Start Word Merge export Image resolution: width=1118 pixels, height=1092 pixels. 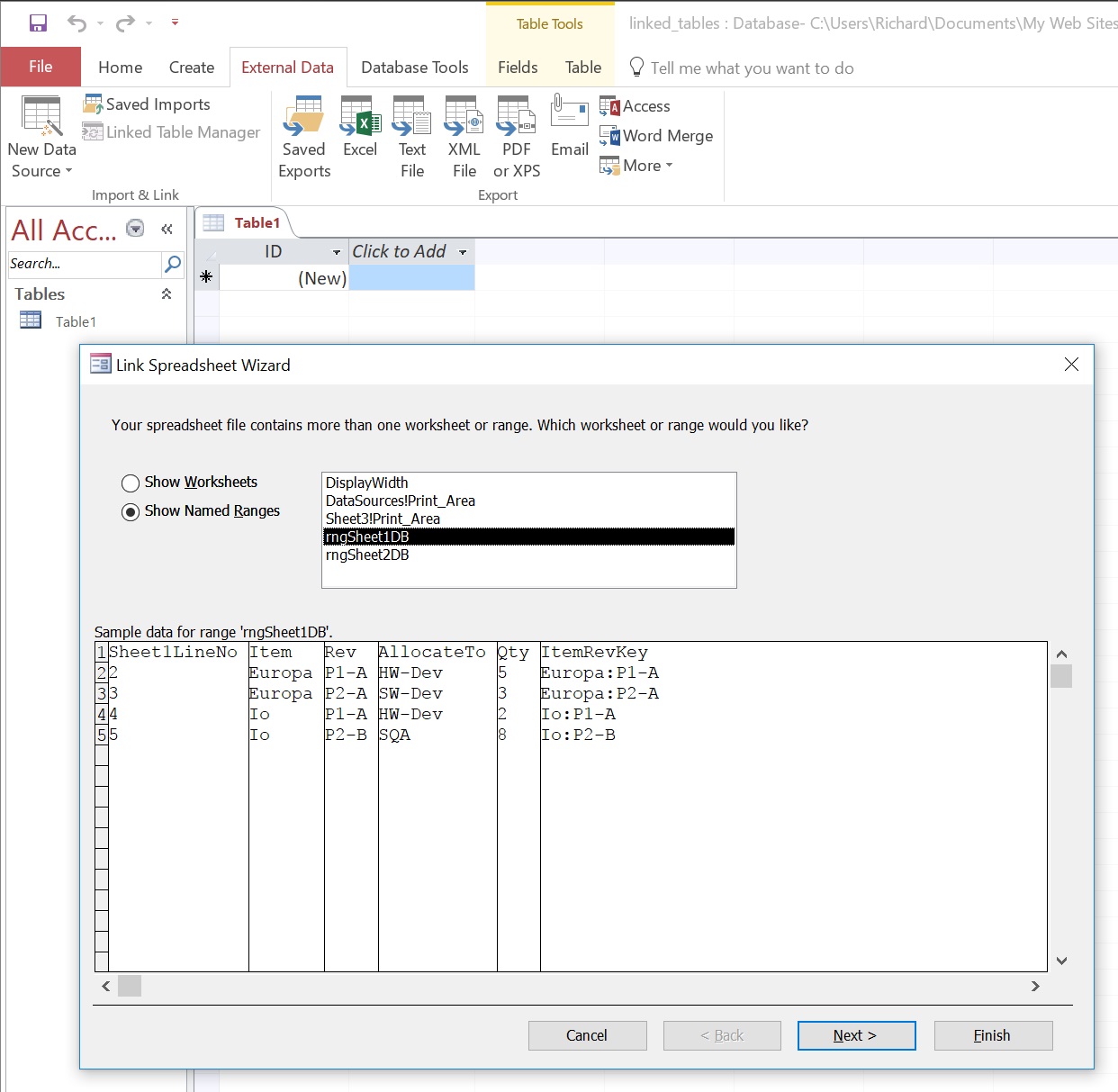click(656, 136)
